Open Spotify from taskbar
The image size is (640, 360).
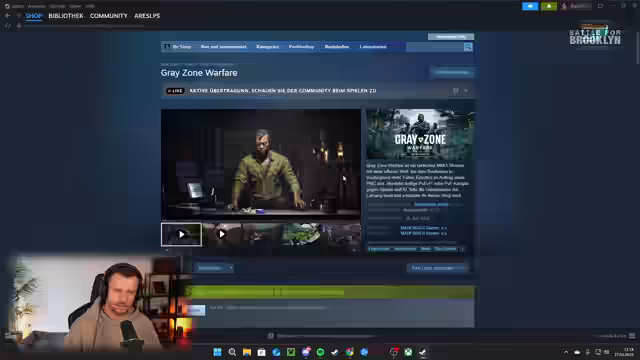pyautogui.click(x=320, y=352)
